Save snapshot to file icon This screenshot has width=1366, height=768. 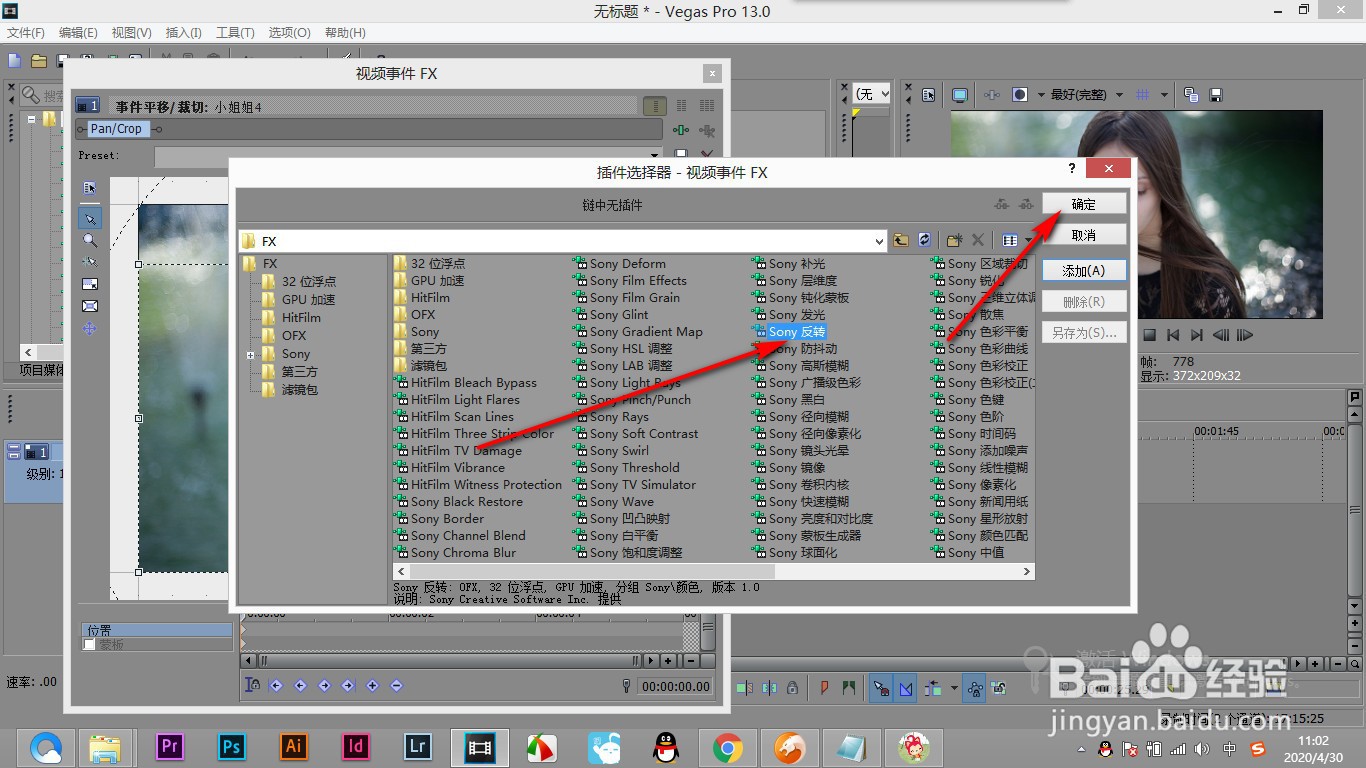pyautogui.click(x=1216, y=95)
